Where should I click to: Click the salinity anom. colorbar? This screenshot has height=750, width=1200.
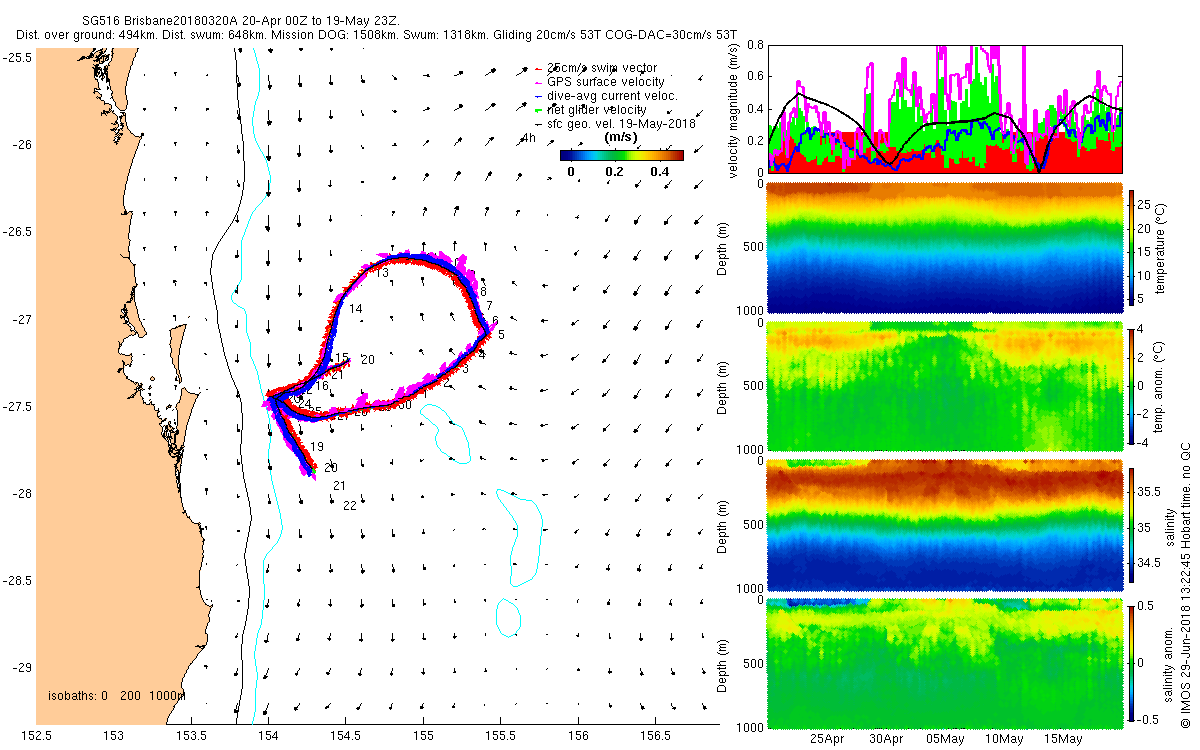(1132, 663)
